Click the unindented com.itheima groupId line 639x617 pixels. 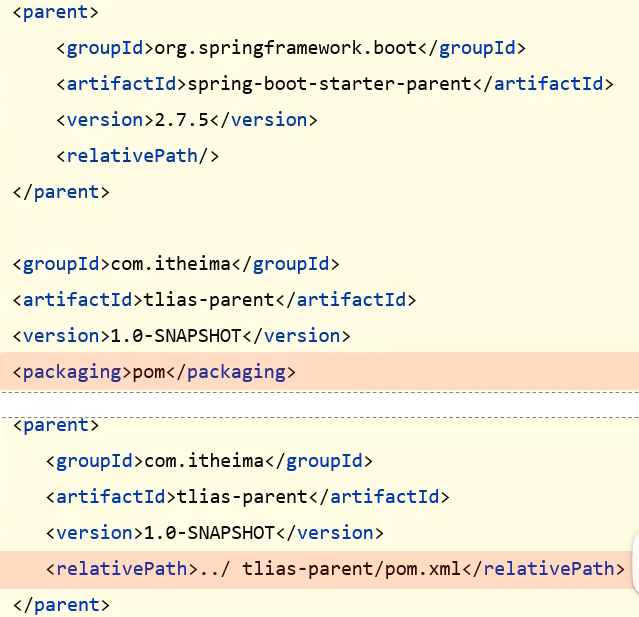pyautogui.click(x=176, y=264)
